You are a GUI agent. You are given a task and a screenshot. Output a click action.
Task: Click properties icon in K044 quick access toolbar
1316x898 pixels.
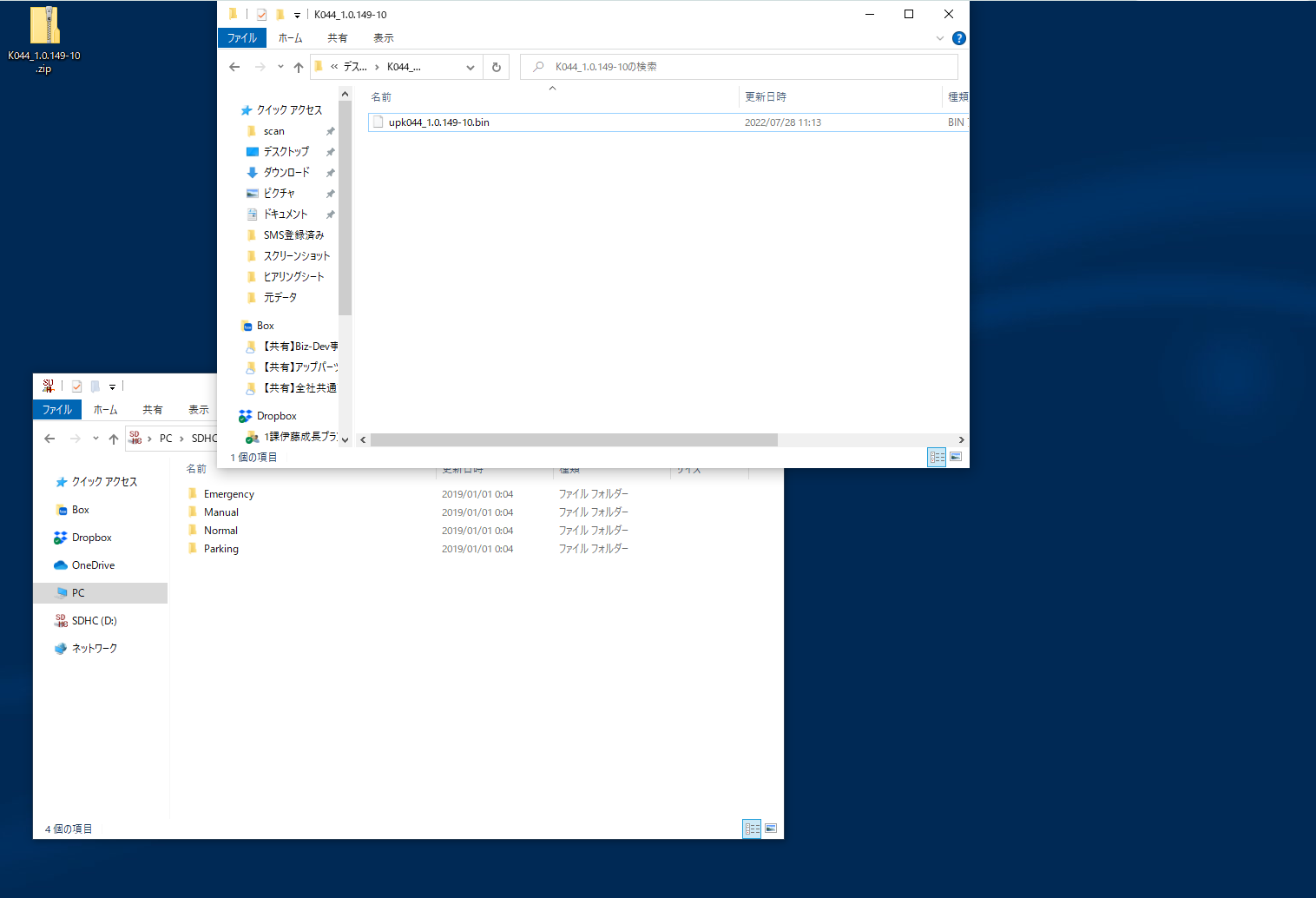261,15
